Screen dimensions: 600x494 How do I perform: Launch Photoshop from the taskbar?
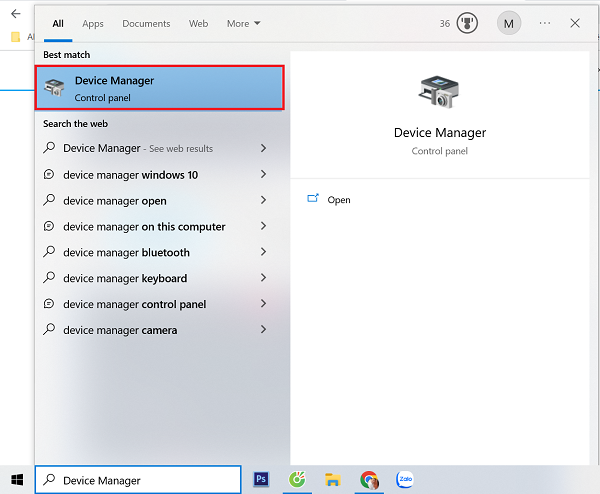pyautogui.click(x=262, y=480)
